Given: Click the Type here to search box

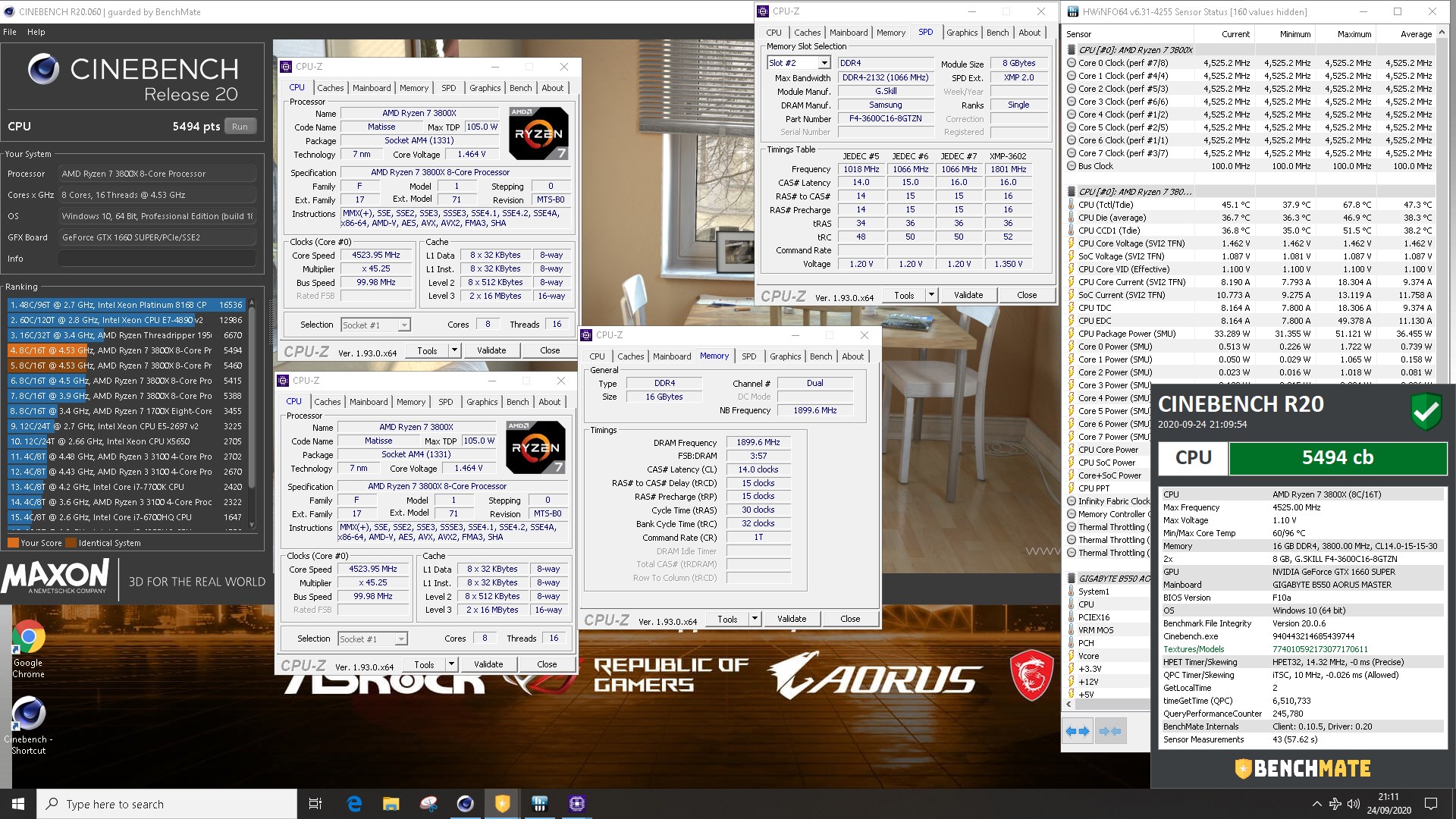Looking at the screenshot, I should point(167,804).
